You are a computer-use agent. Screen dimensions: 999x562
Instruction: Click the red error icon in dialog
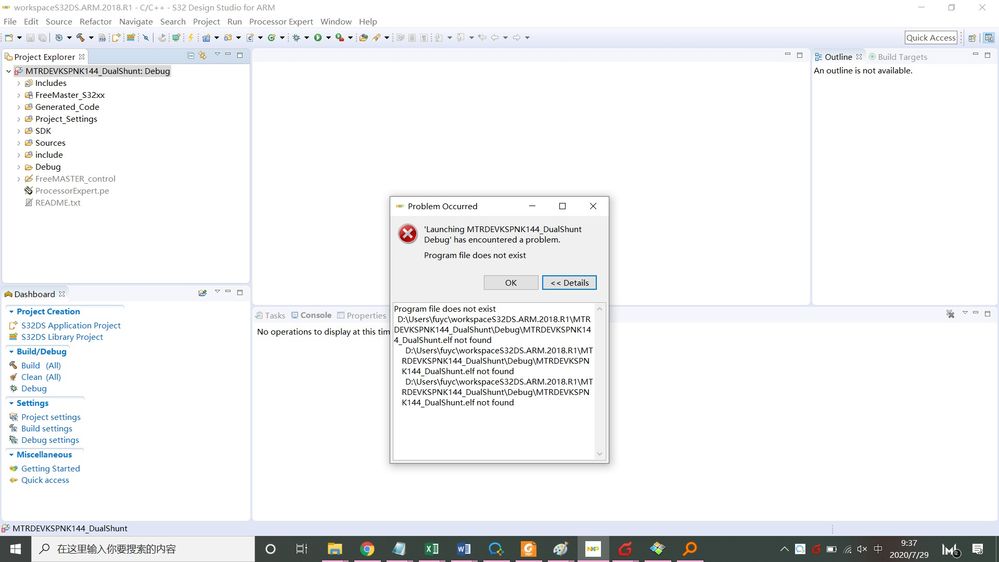(x=408, y=233)
